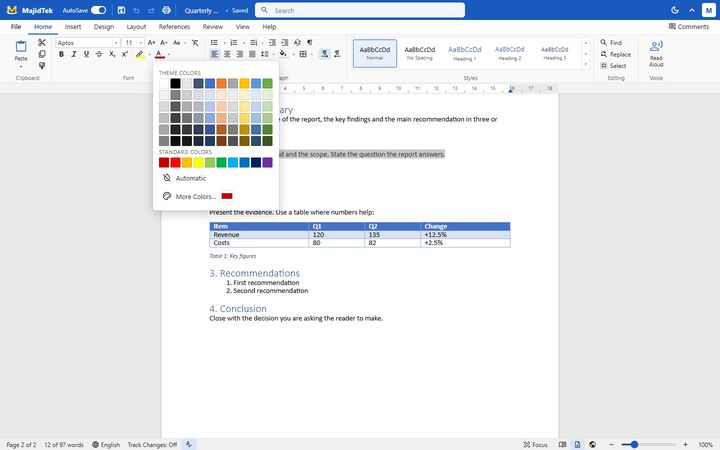Image resolution: width=720 pixels, height=450 pixels.
Task: Switch to the Review tab
Action: point(213,27)
